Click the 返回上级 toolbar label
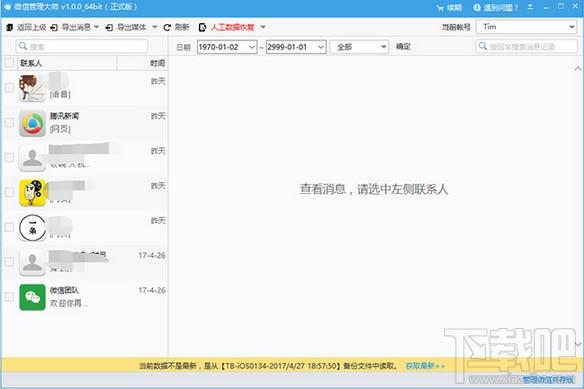The image size is (584, 389). tap(31, 28)
